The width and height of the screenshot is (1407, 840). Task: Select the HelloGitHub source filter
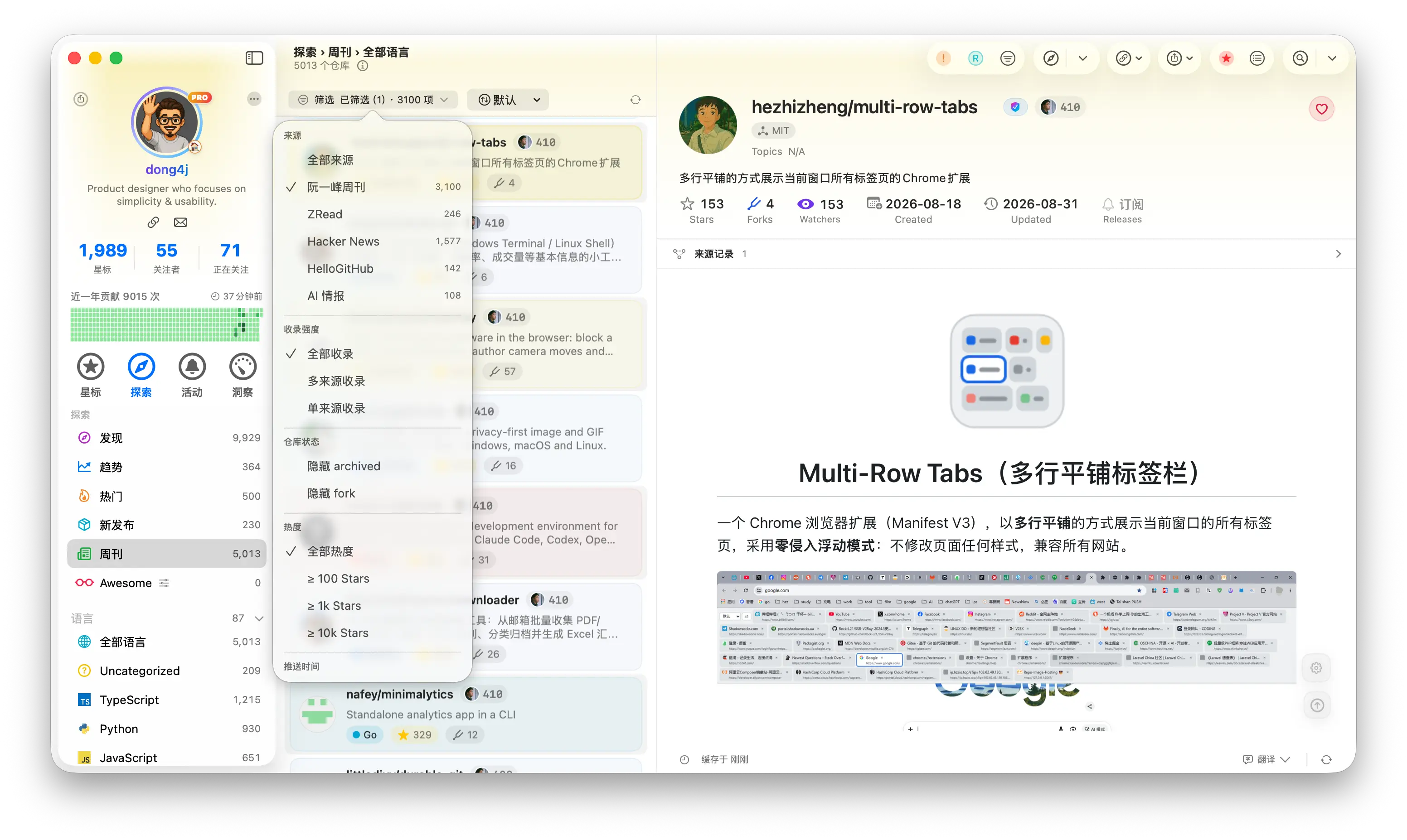[x=373, y=269]
